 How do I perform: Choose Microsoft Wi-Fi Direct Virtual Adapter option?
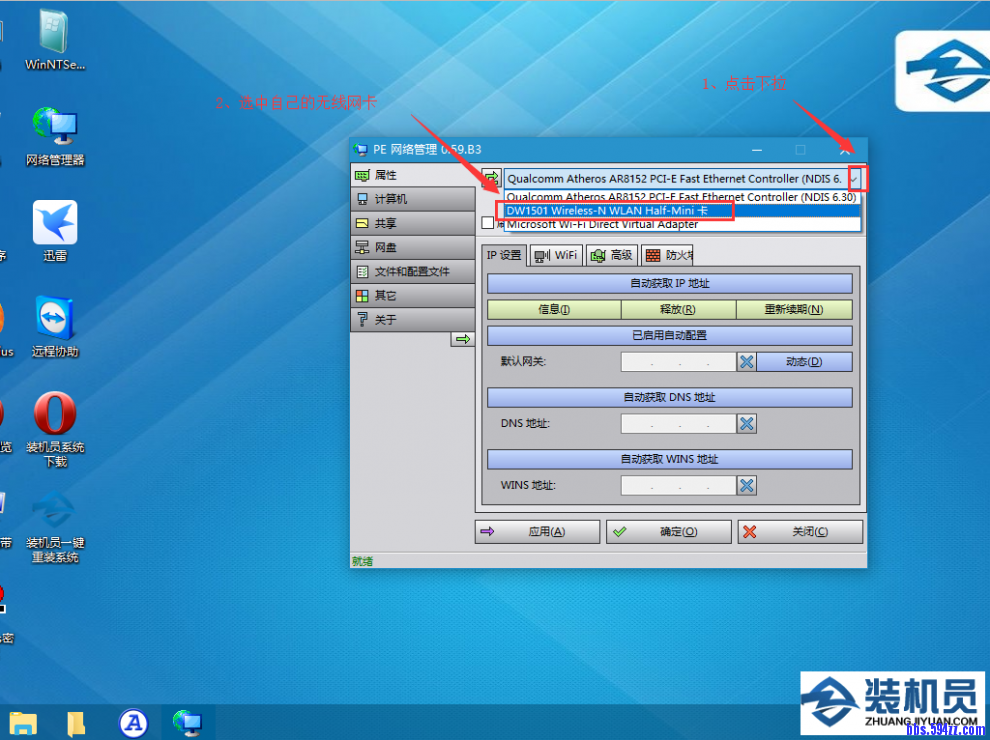[x=602, y=225]
